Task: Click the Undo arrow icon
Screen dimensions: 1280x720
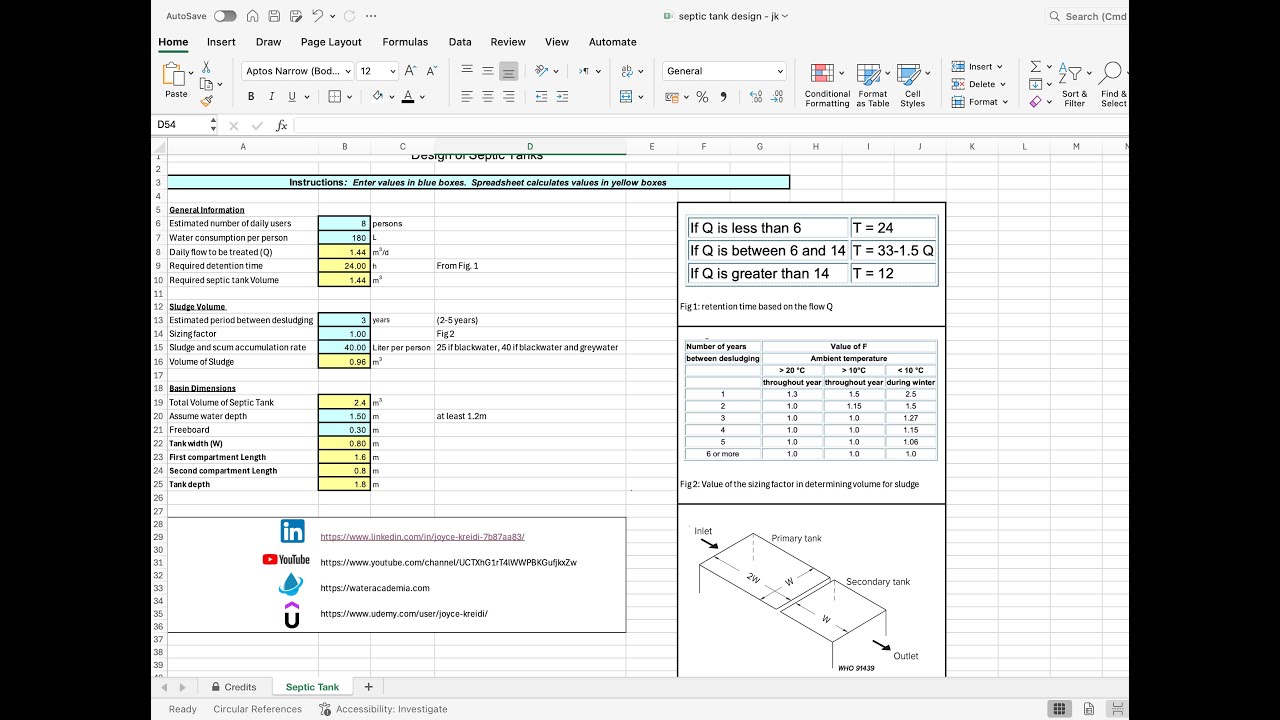Action: point(317,16)
